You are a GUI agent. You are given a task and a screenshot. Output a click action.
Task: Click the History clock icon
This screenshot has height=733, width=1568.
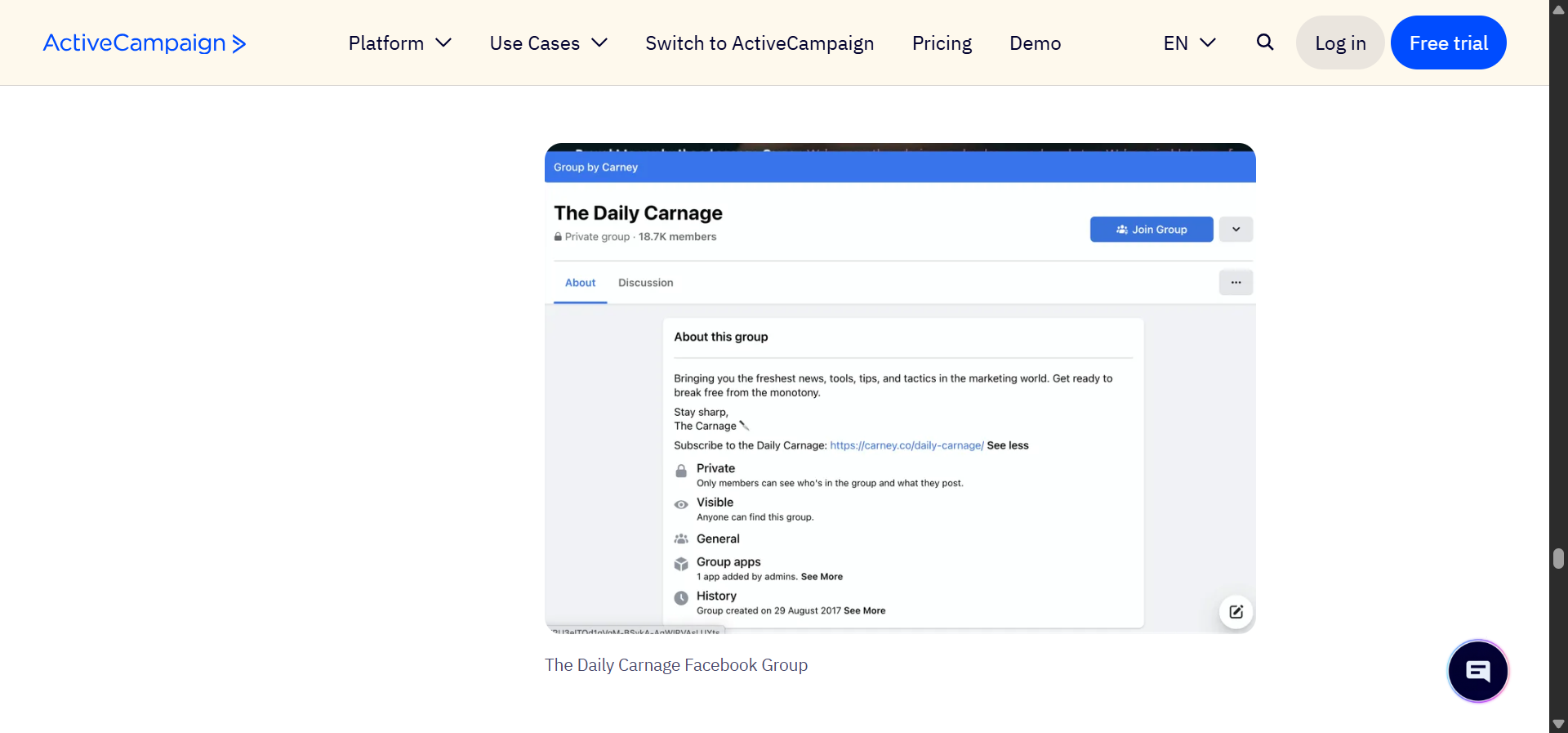[681, 598]
